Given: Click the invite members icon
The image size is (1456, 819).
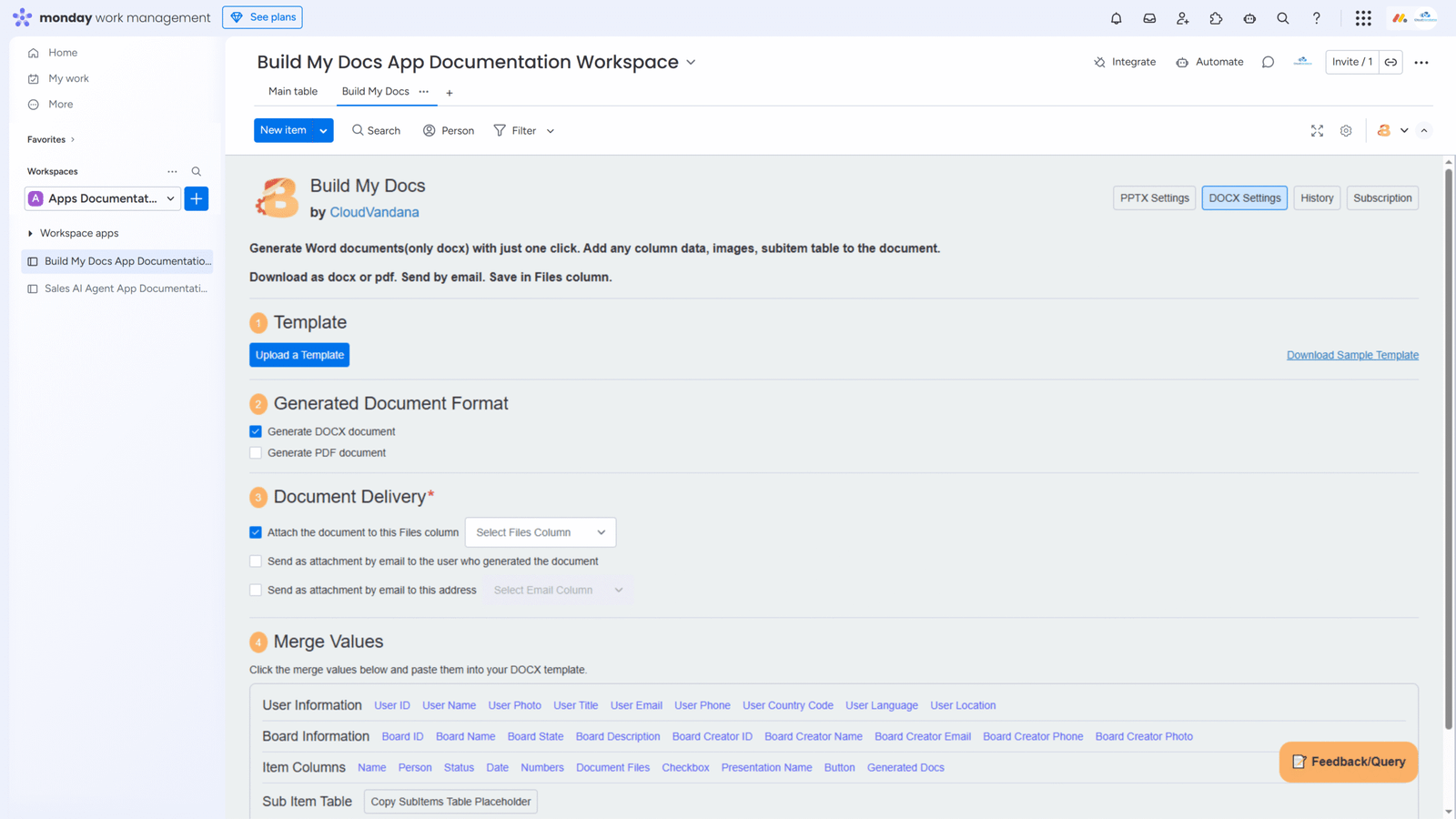Looking at the screenshot, I should tap(1182, 18).
